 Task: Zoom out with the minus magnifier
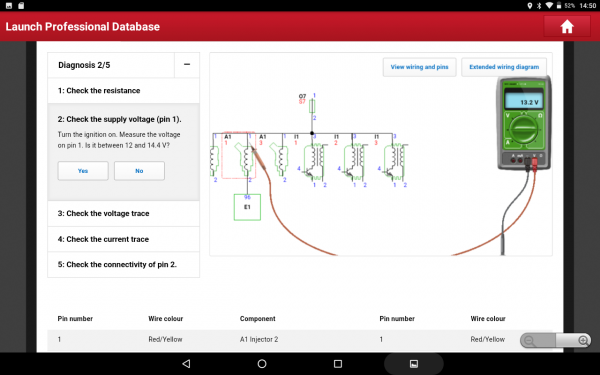(x=529, y=340)
